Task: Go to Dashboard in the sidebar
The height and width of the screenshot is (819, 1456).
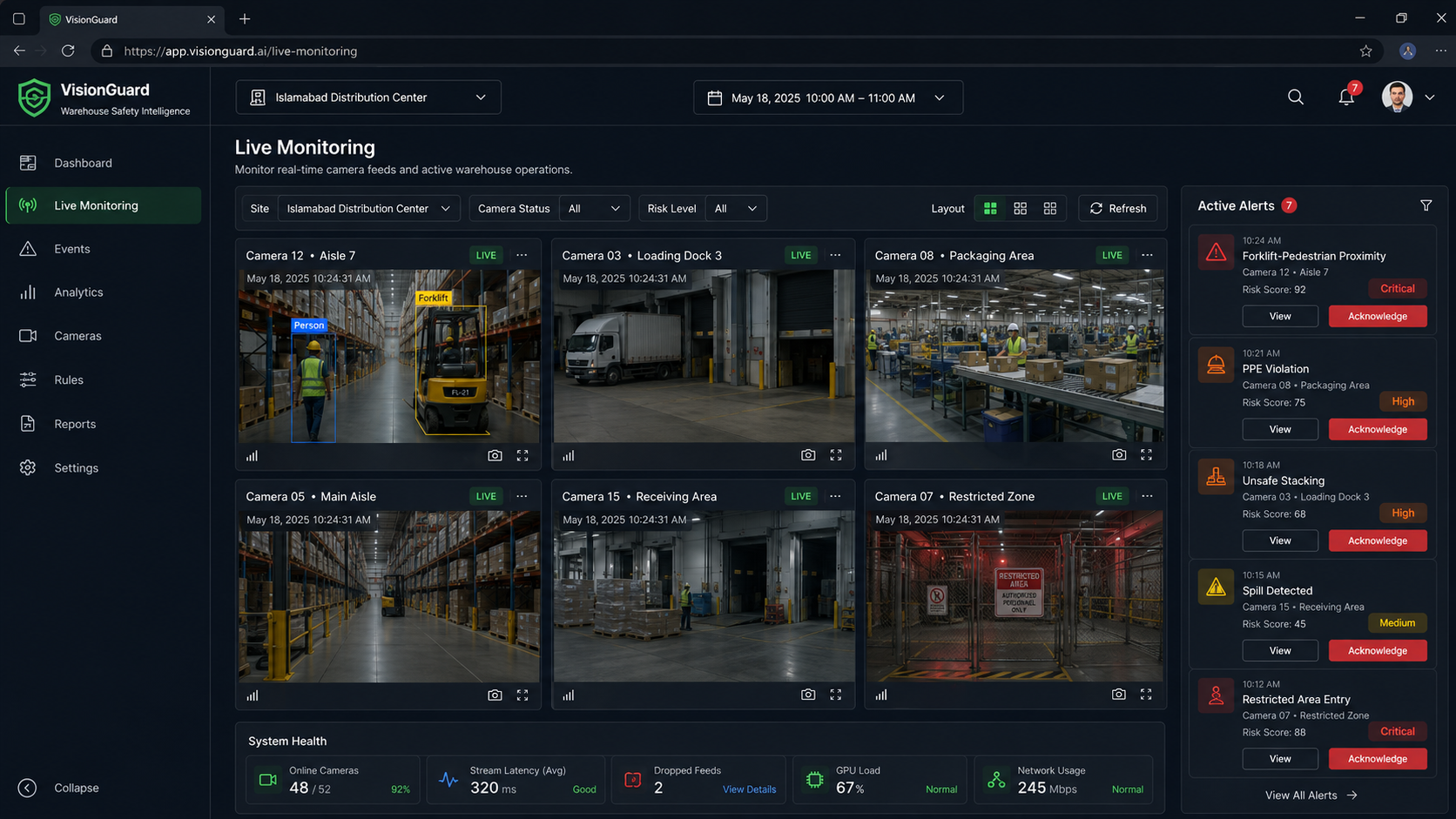Action: 103,163
